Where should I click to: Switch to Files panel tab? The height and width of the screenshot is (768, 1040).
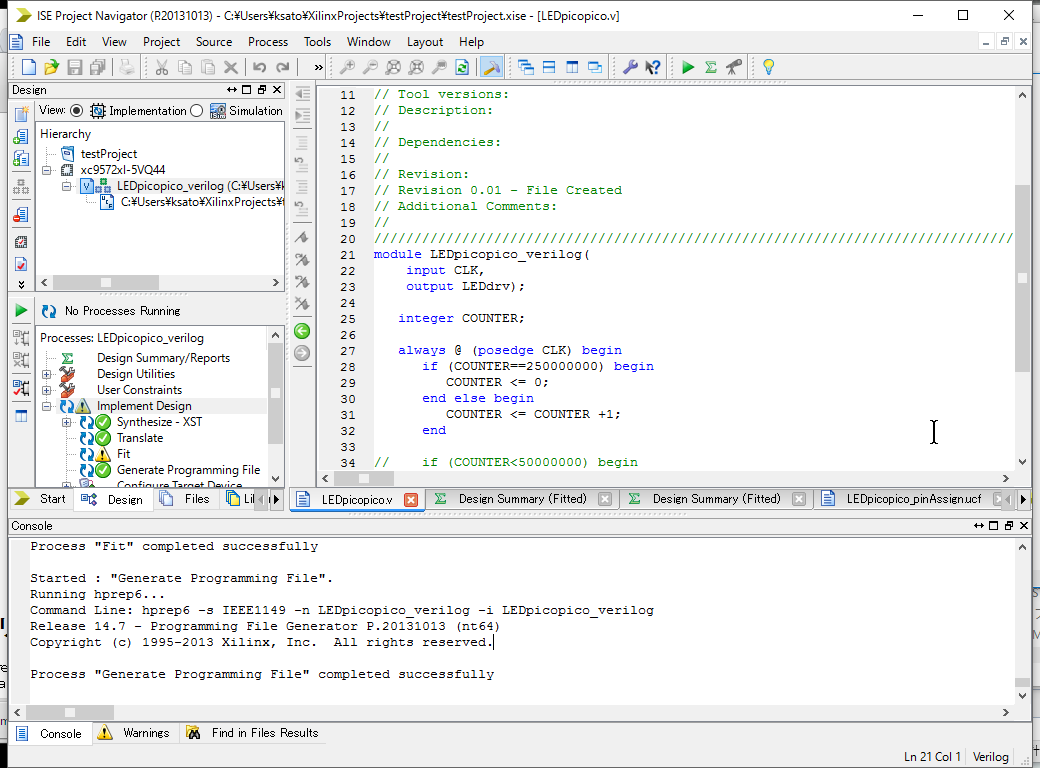point(186,499)
